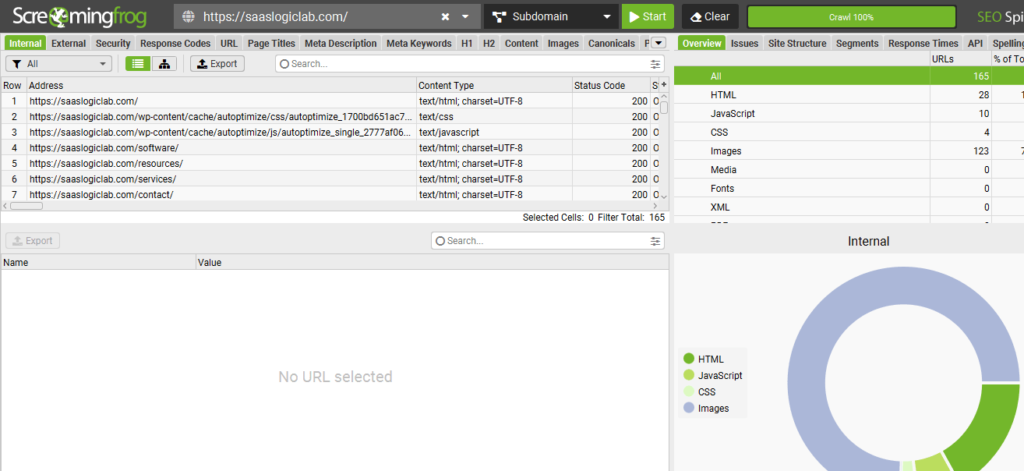Viewport: 1024px width, 471px height.
Task: Select the CSS row in Overview
Action: 849,132
